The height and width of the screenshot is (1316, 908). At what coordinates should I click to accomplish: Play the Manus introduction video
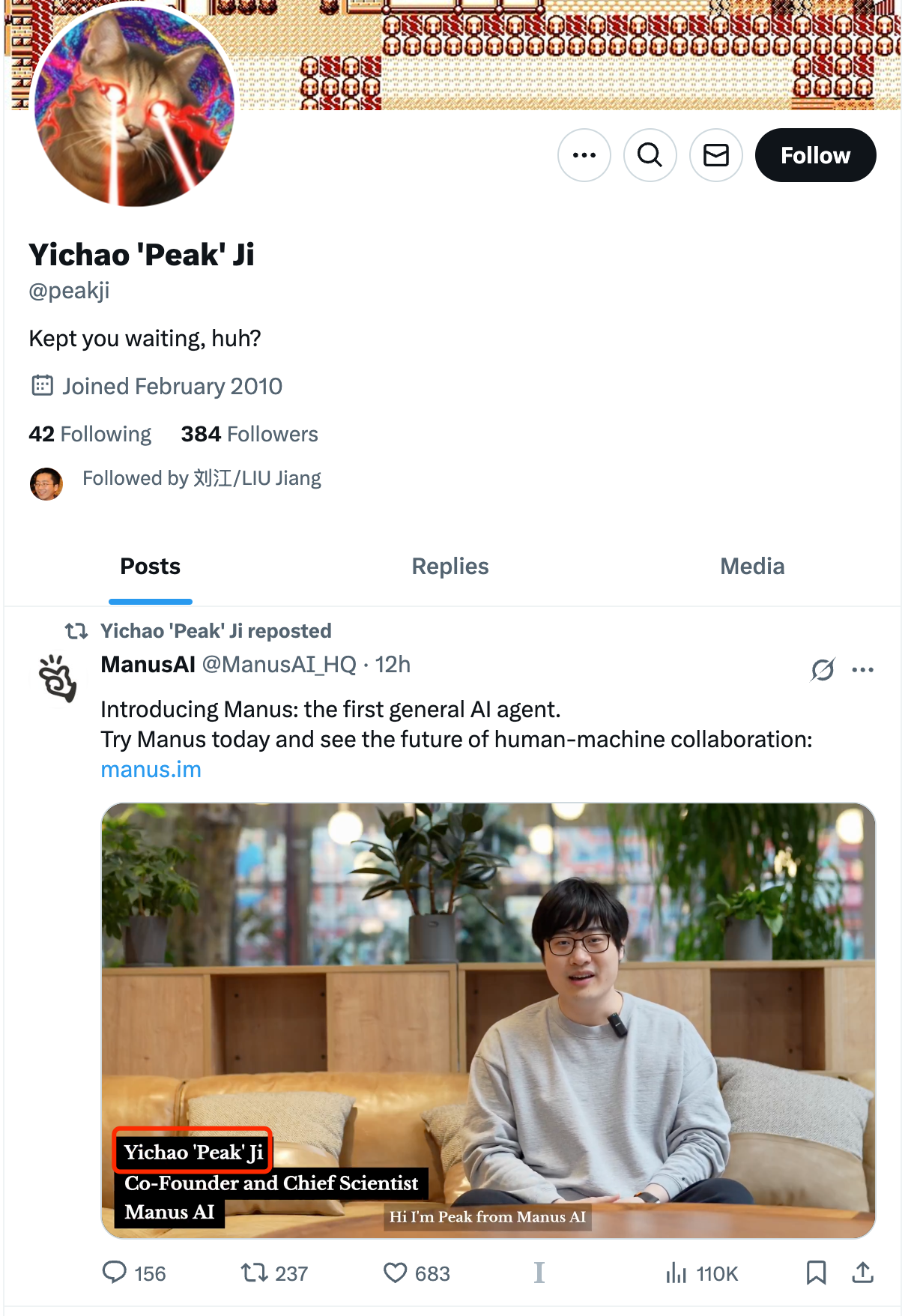tap(488, 1019)
